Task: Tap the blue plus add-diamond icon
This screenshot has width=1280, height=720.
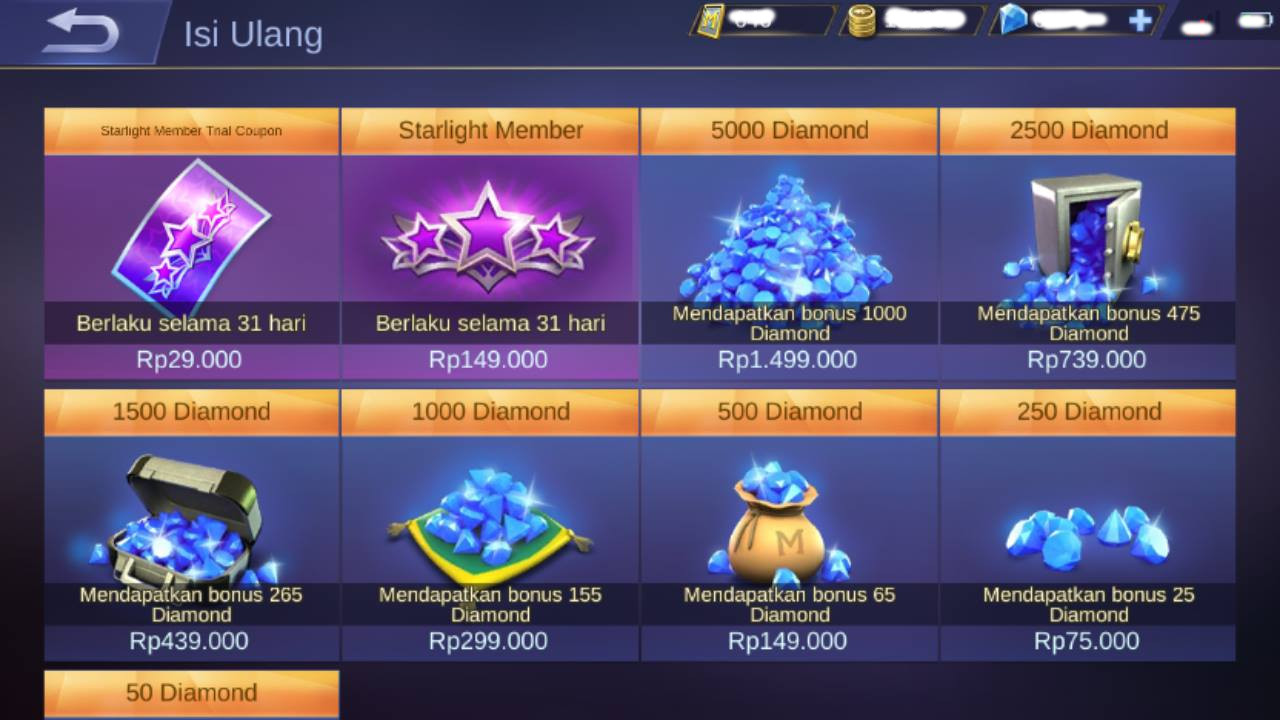Action: click(1139, 20)
